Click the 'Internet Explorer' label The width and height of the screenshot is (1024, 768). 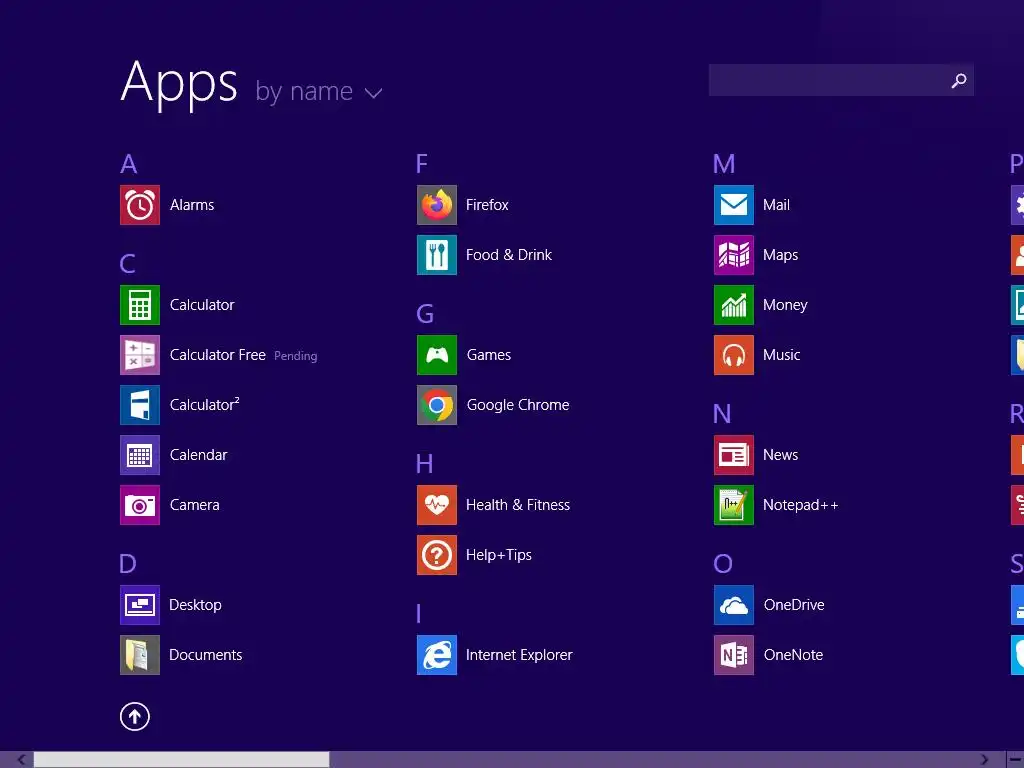519,655
